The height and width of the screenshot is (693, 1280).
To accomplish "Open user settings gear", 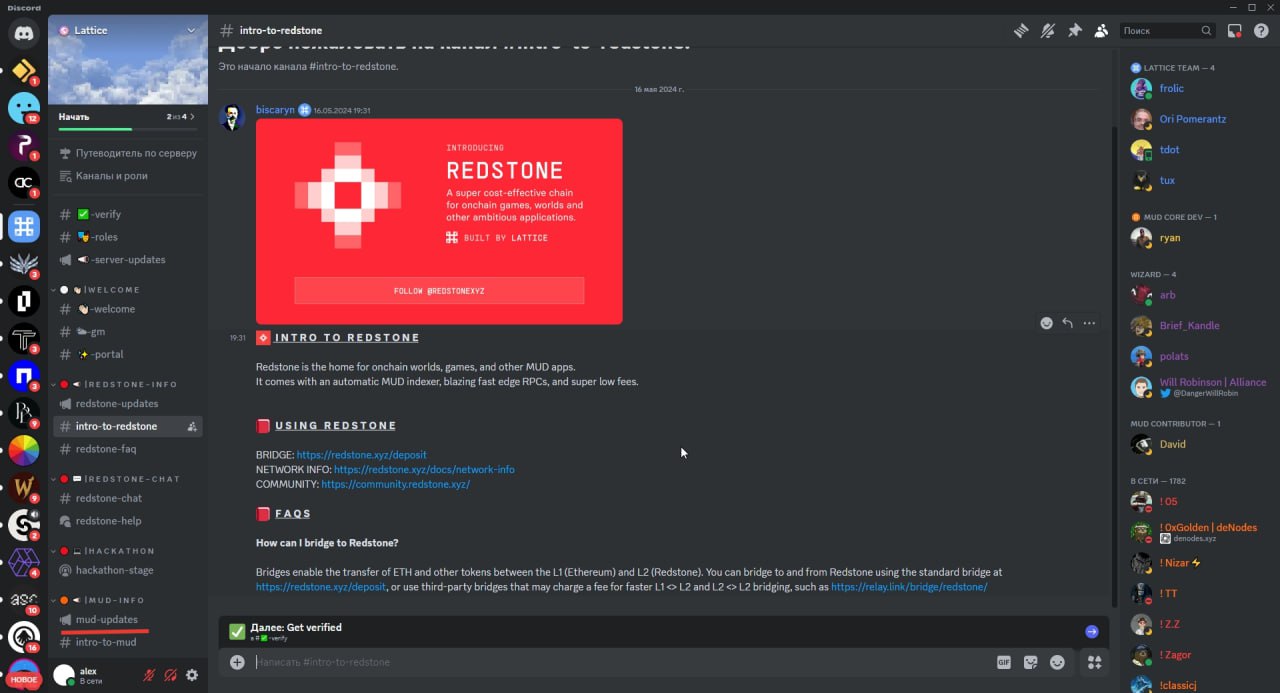I will point(192,675).
